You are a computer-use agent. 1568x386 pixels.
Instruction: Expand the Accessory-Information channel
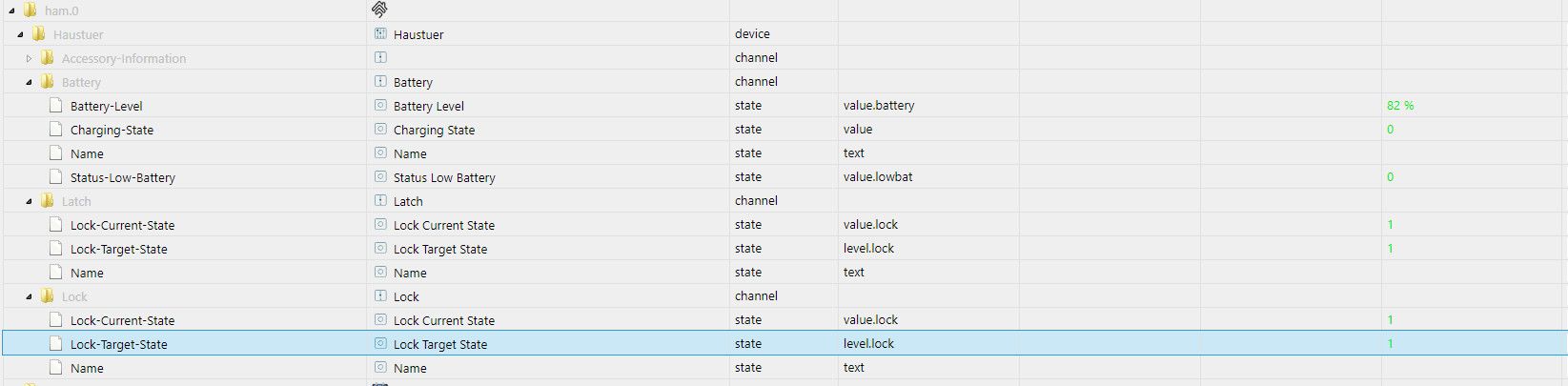click(x=29, y=58)
